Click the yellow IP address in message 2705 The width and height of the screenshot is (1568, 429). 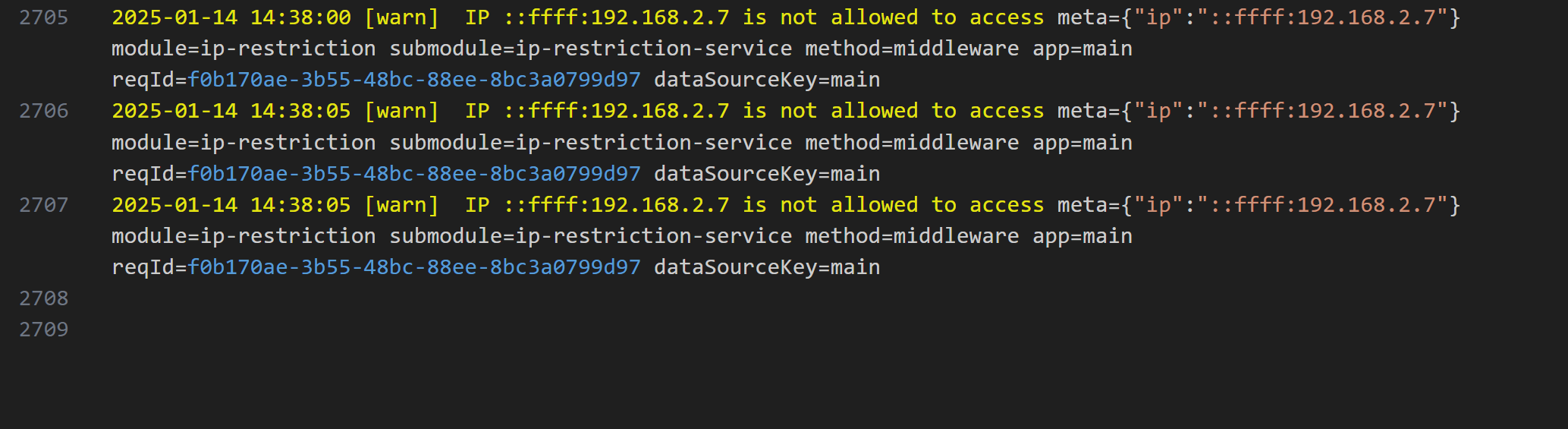[616, 17]
